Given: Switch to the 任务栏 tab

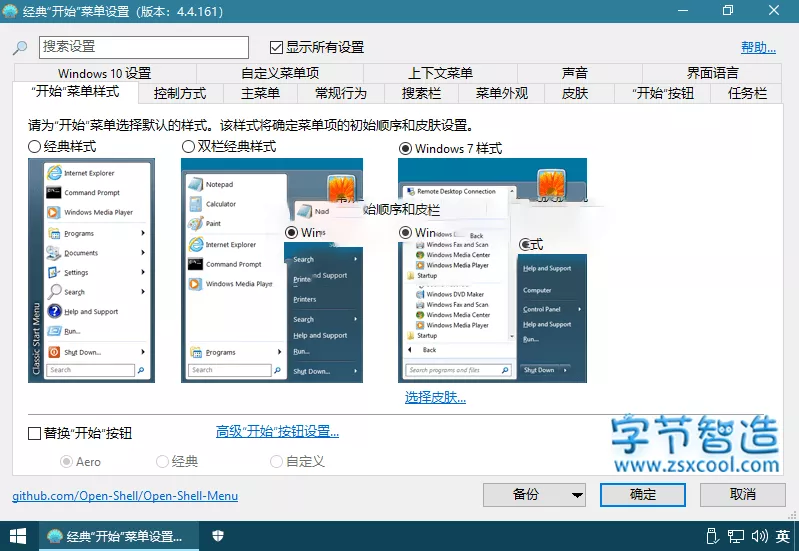Looking at the screenshot, I should point(747,93).
